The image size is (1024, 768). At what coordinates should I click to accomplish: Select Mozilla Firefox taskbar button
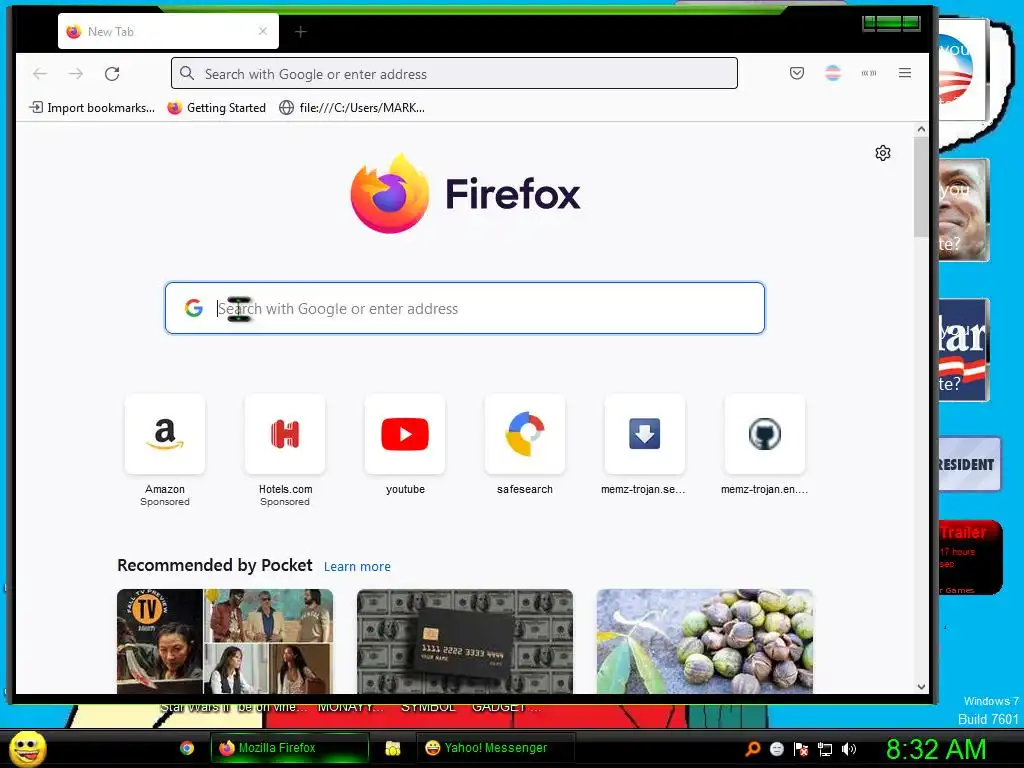click(289, 748)
